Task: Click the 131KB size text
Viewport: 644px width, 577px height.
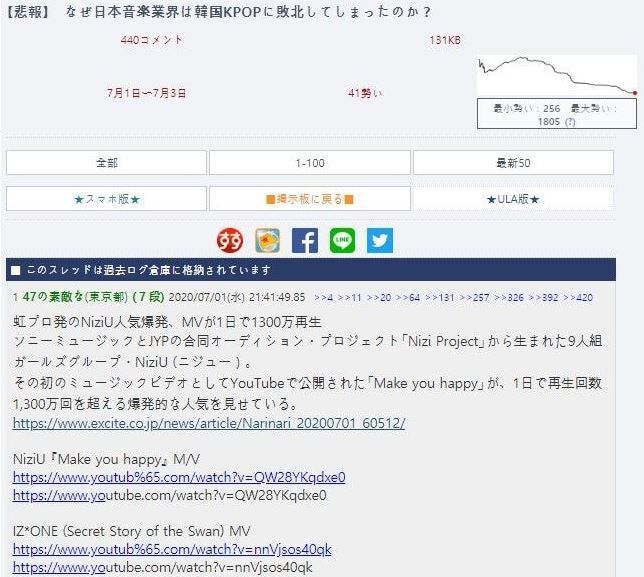Action: pyautogui.click(x=445, y=40)
